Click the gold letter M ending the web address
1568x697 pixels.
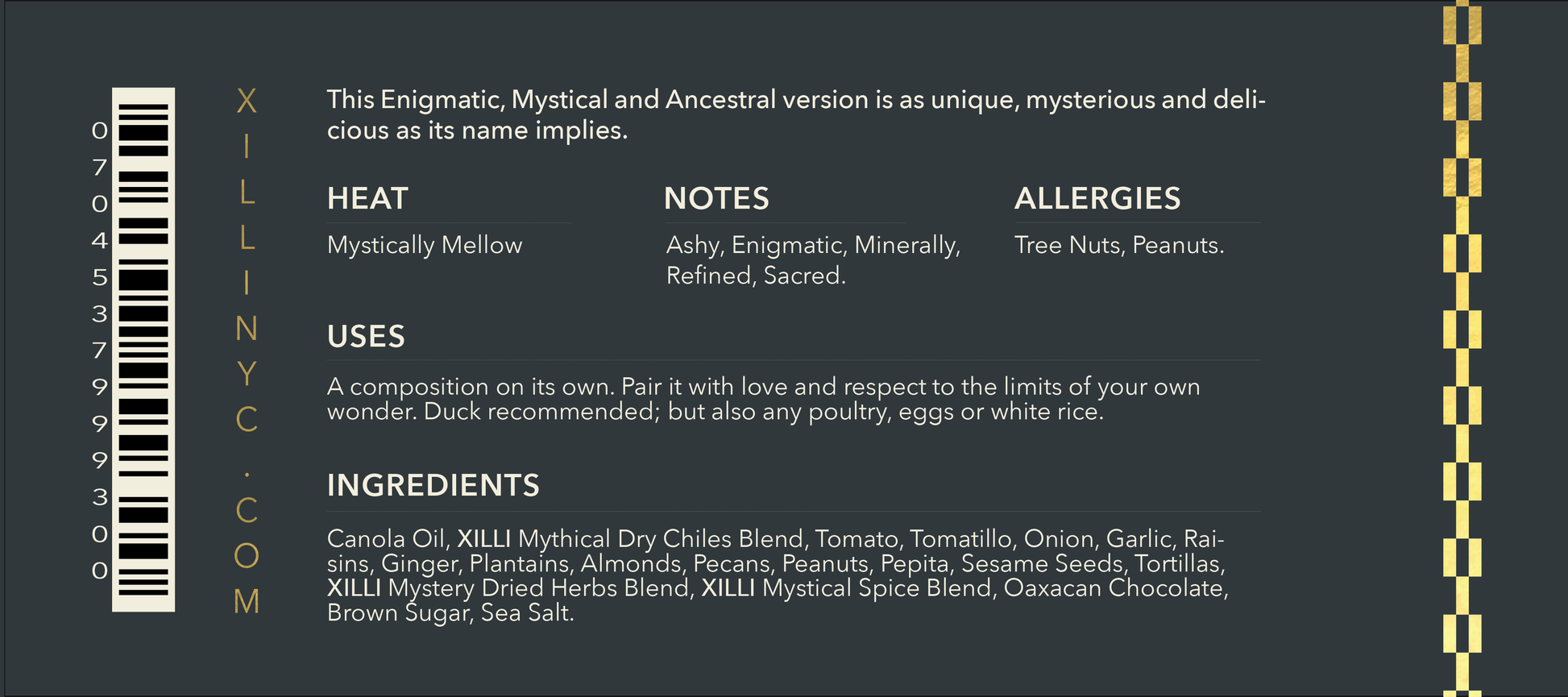point(247,602)
